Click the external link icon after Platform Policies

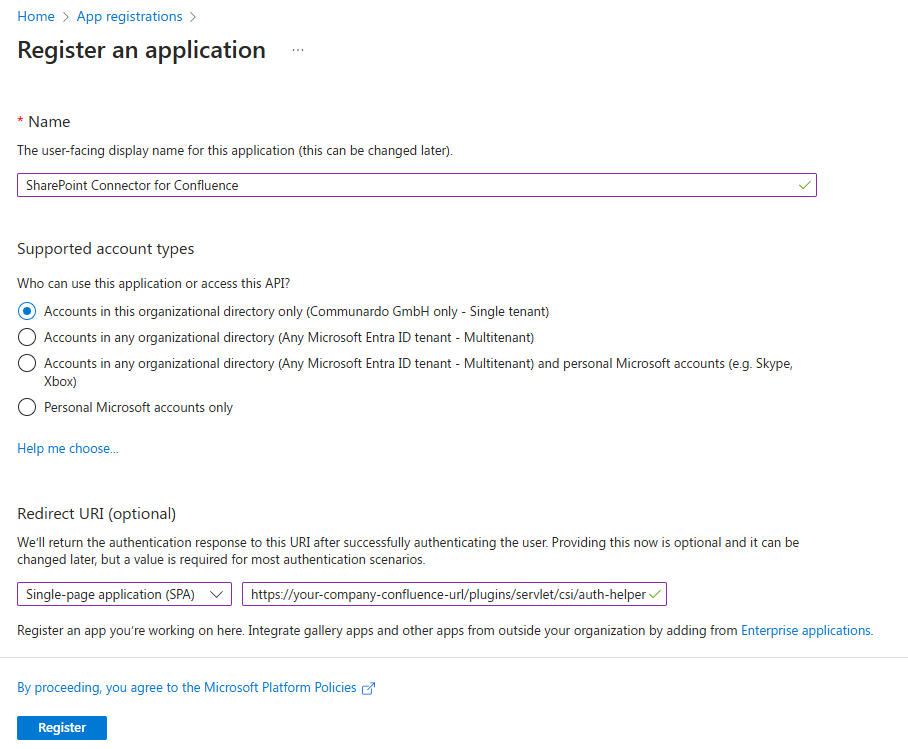(368, 688)
